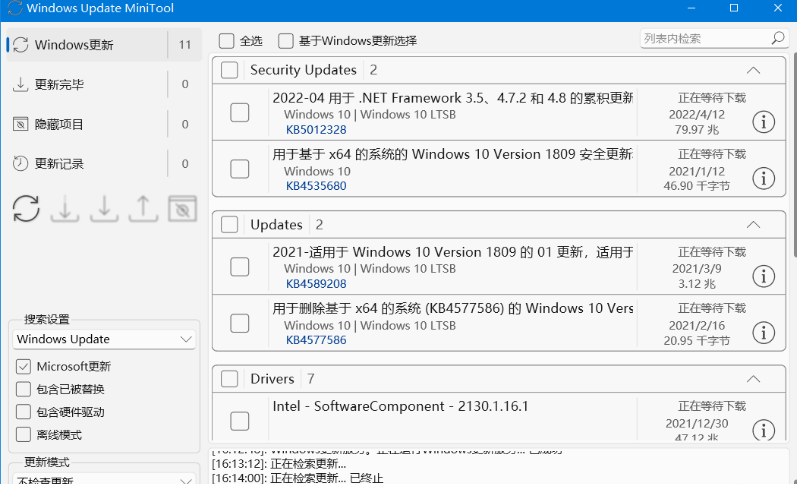797x484 pixels.
Task: Open info for Intel SoftwareComponent driver
Action: [x=763, y=430]
